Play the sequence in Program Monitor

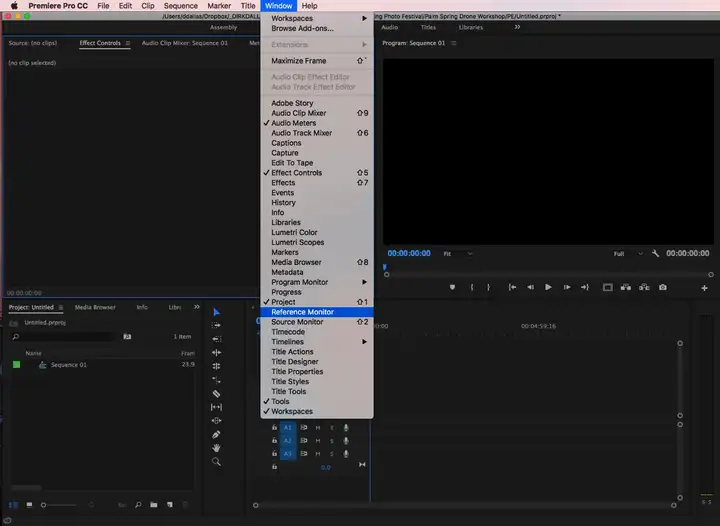[x=548, y=287]
